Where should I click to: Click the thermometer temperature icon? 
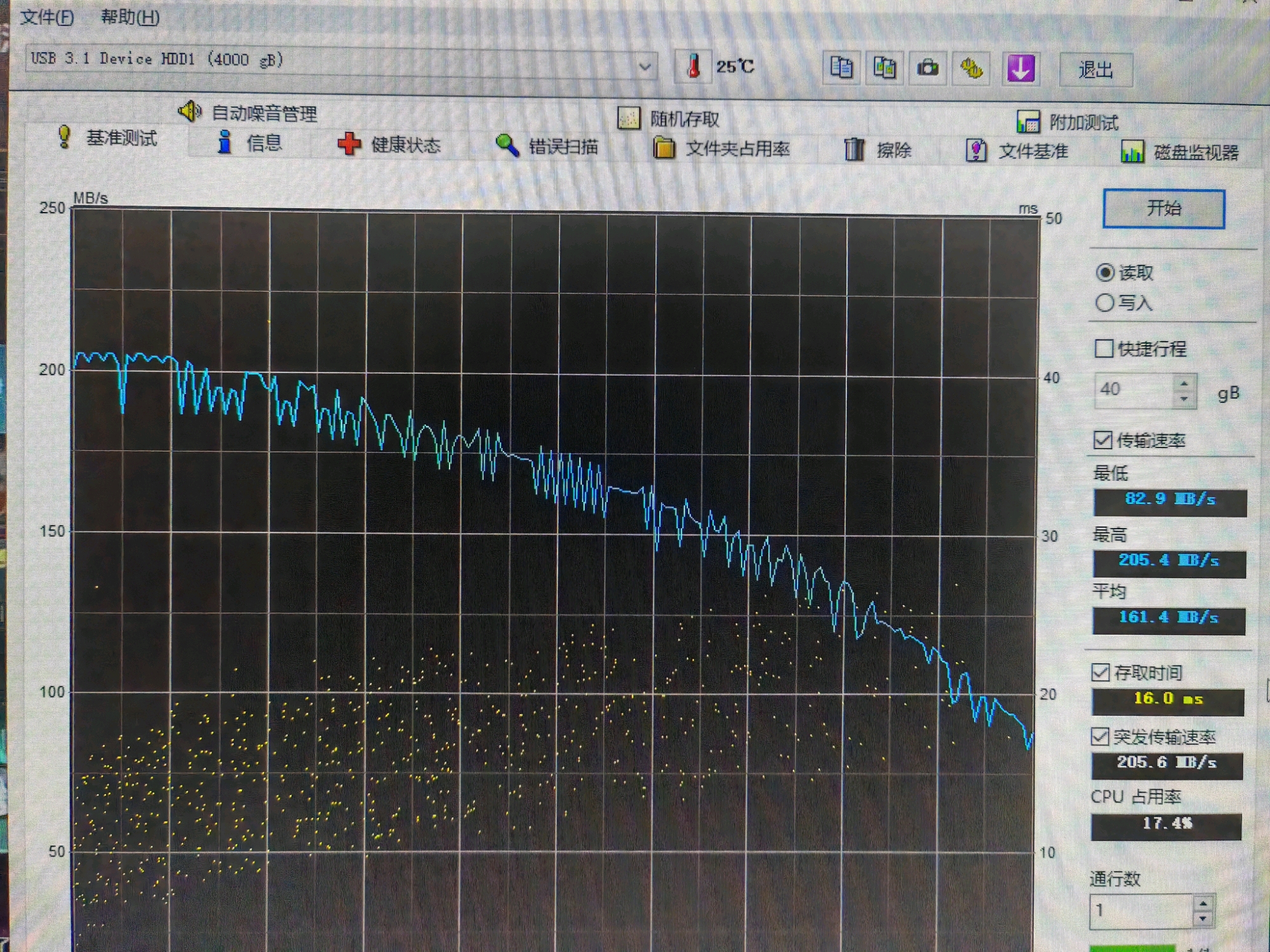point(693,65)
